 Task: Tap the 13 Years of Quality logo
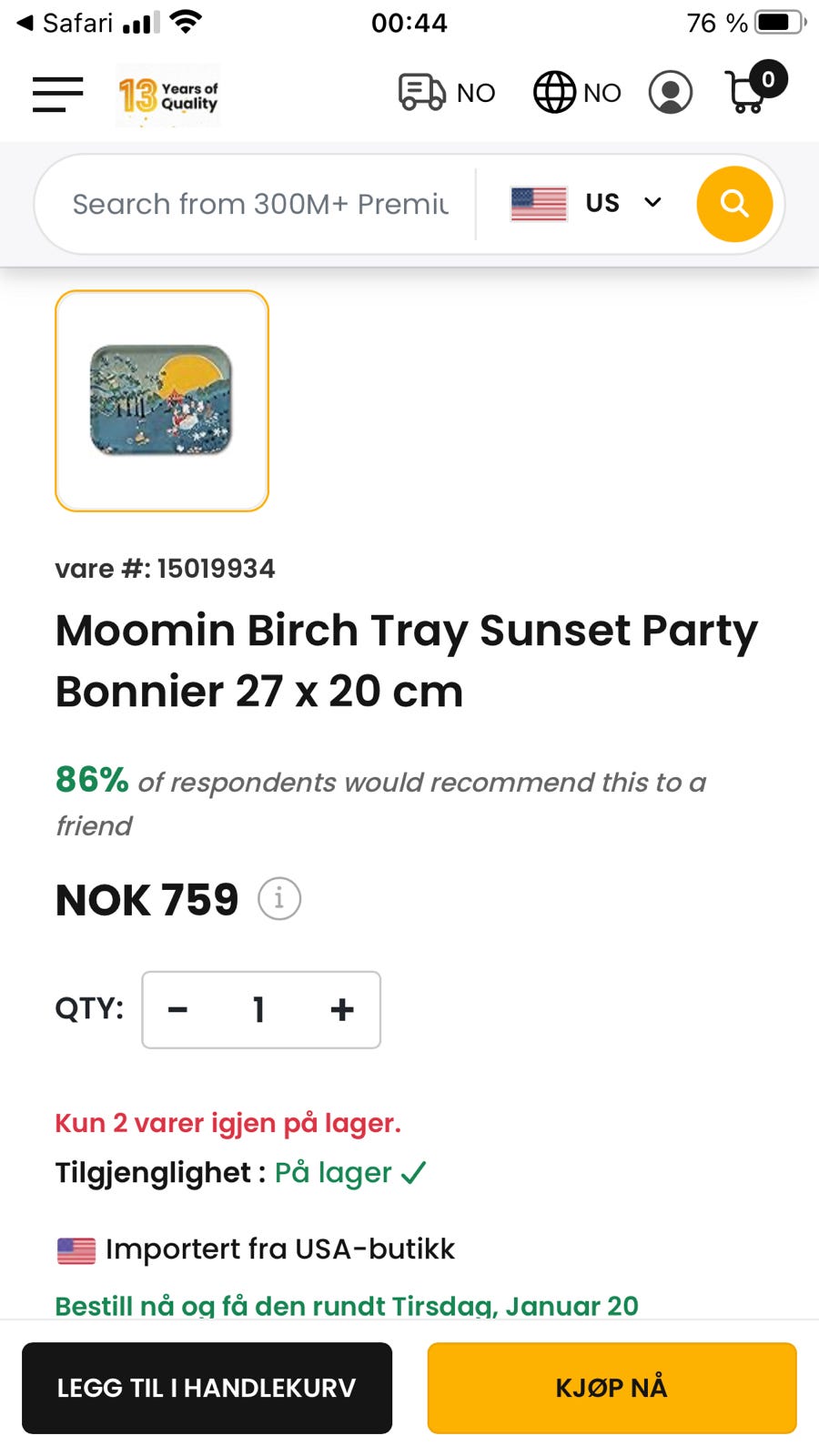pos(168,95)
